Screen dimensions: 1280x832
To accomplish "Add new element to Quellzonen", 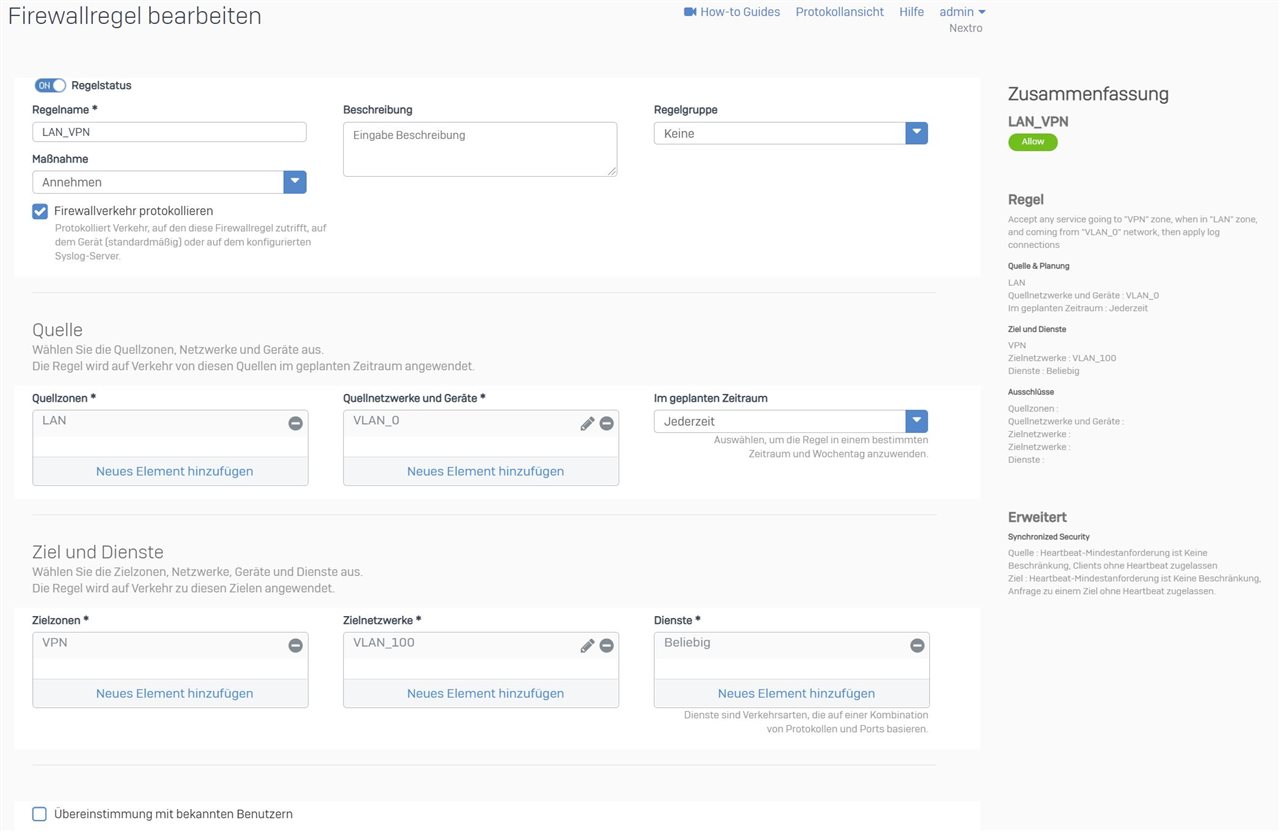I will coord(174,471).
